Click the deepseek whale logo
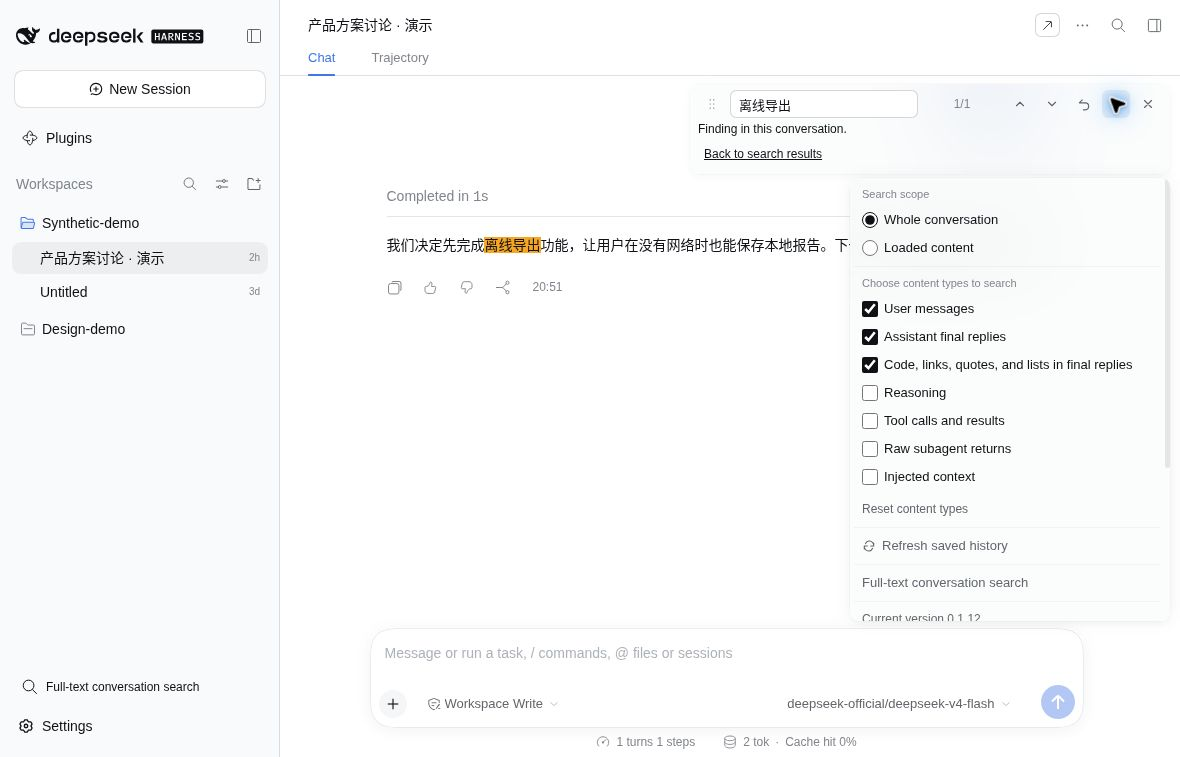 click(28, 35)
